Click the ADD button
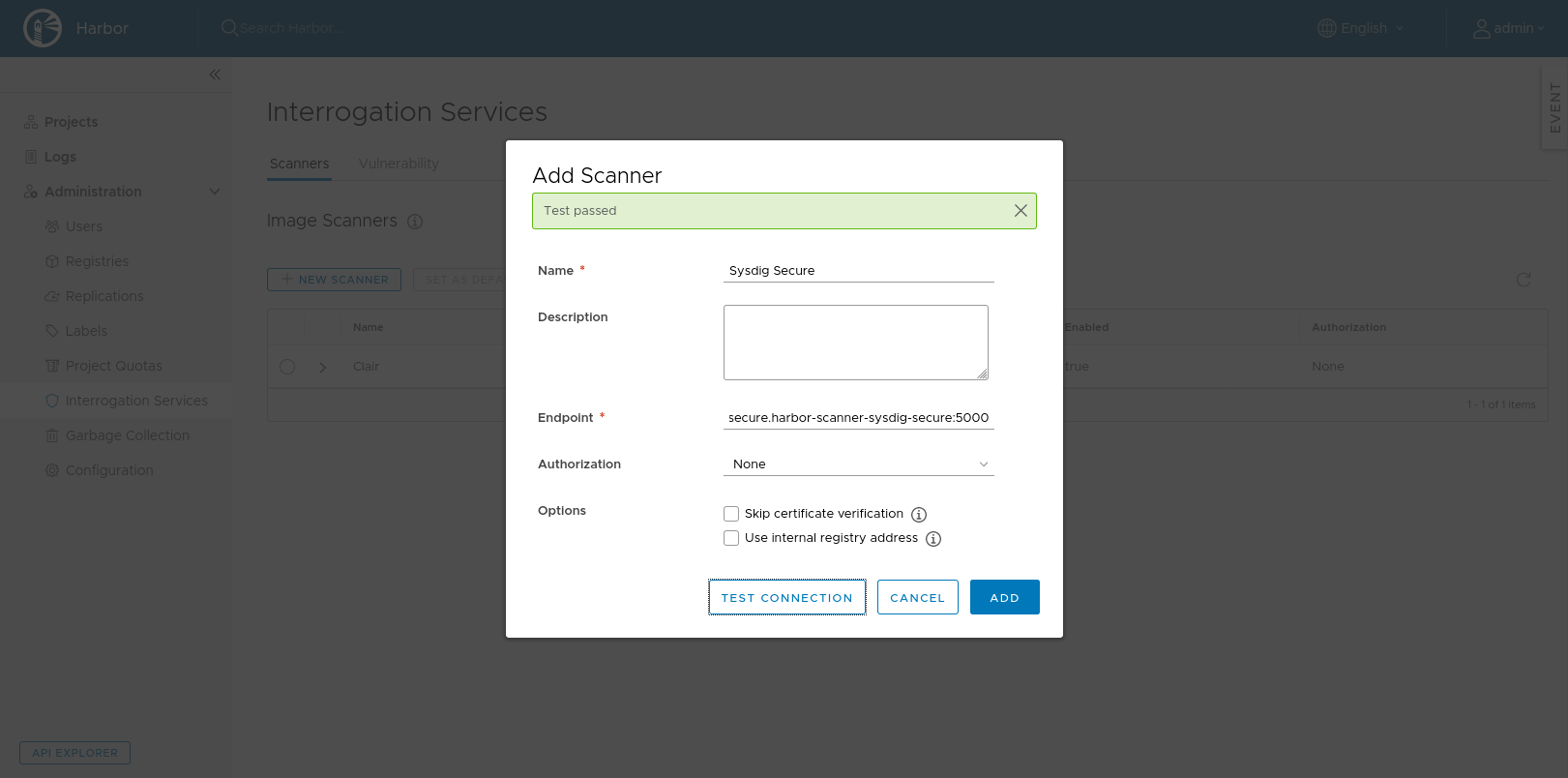This screenshot has width=1568, height=778. pyautogui.click(x=1005, y=597)
